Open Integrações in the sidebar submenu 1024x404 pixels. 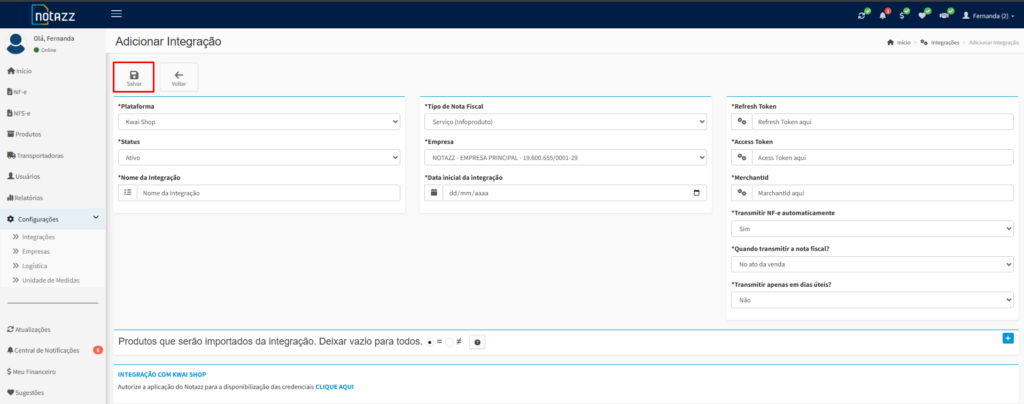point(39,237)
